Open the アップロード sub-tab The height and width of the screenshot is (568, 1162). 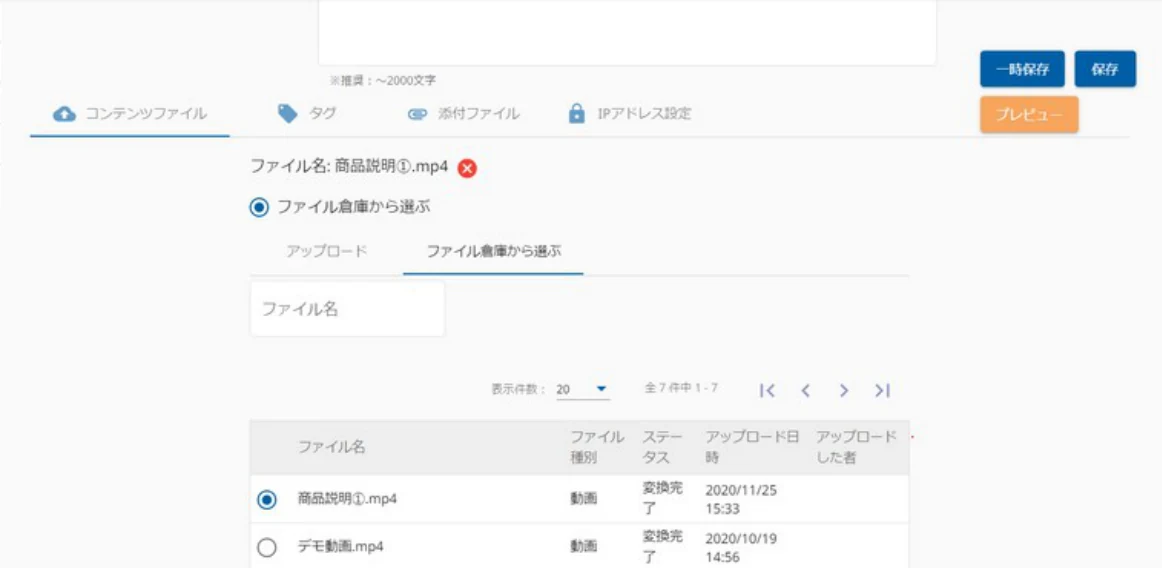(x=327, y=251)
